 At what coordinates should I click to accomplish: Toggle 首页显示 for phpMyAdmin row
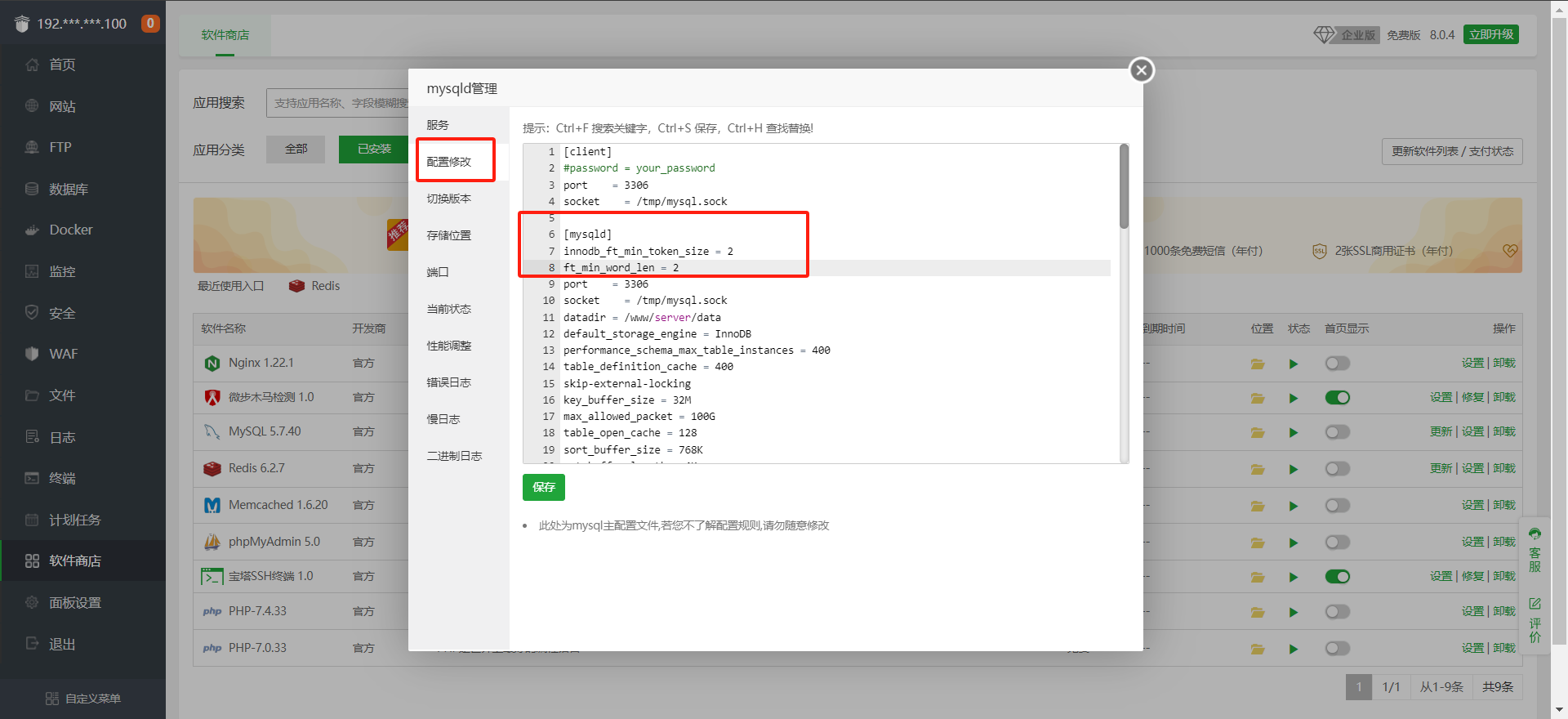tap(1337, 542)
